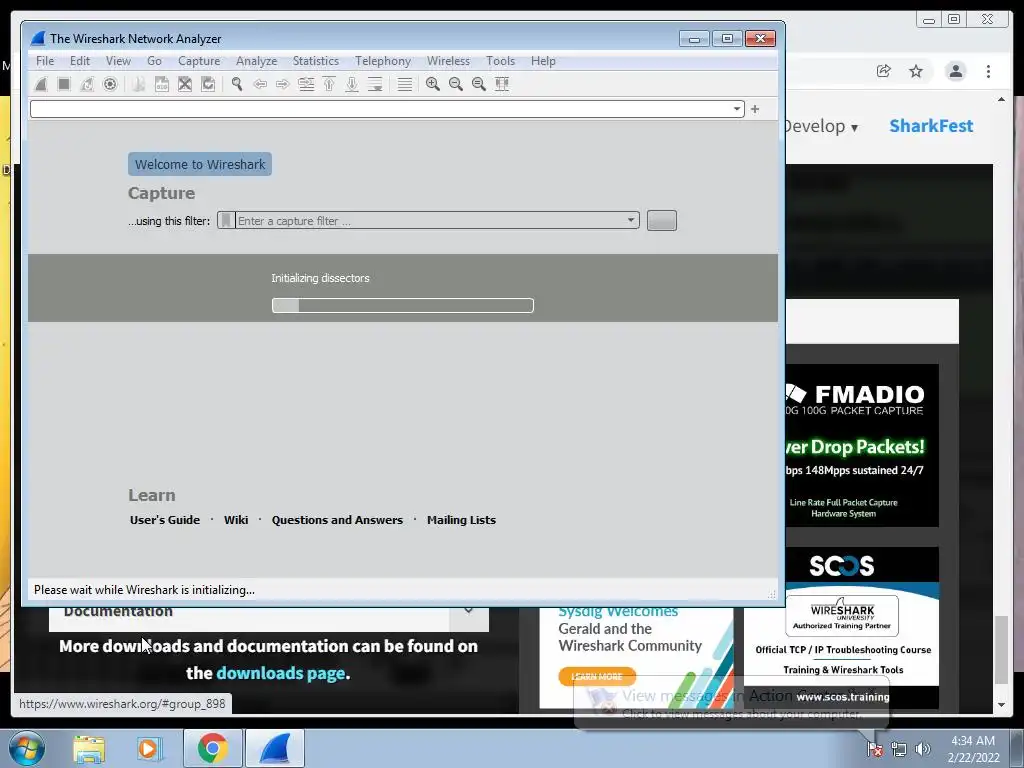Click 'Please wait while Wireshark is initializing' status text
The height and width of the screenshot is (768, 1024).
(144, 590)
